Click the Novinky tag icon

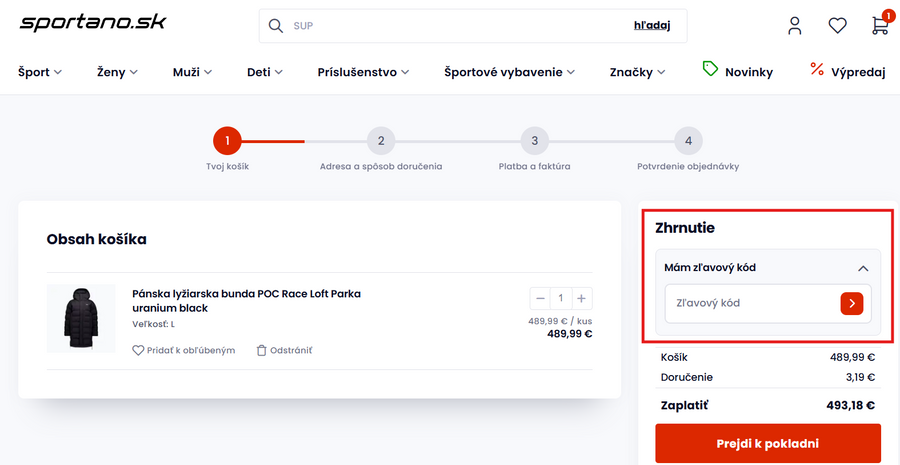pos(711,70)
